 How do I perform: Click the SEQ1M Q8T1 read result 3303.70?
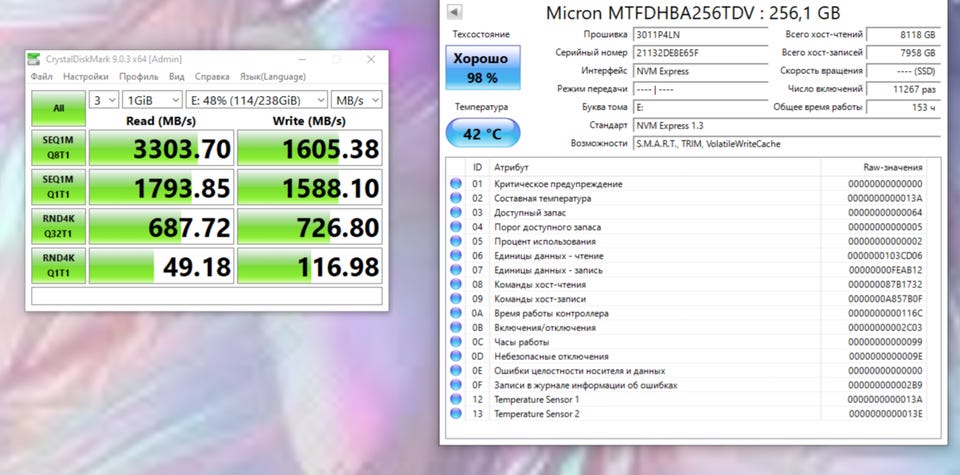coord(161,148)
